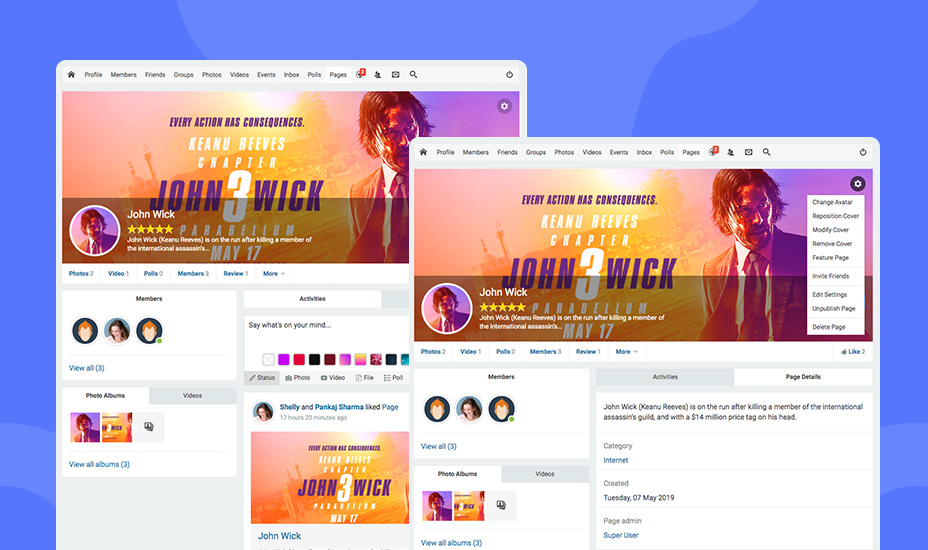
Task: Open the Videos tab beside Photo Albums, right window
Action: coord(544,474)
